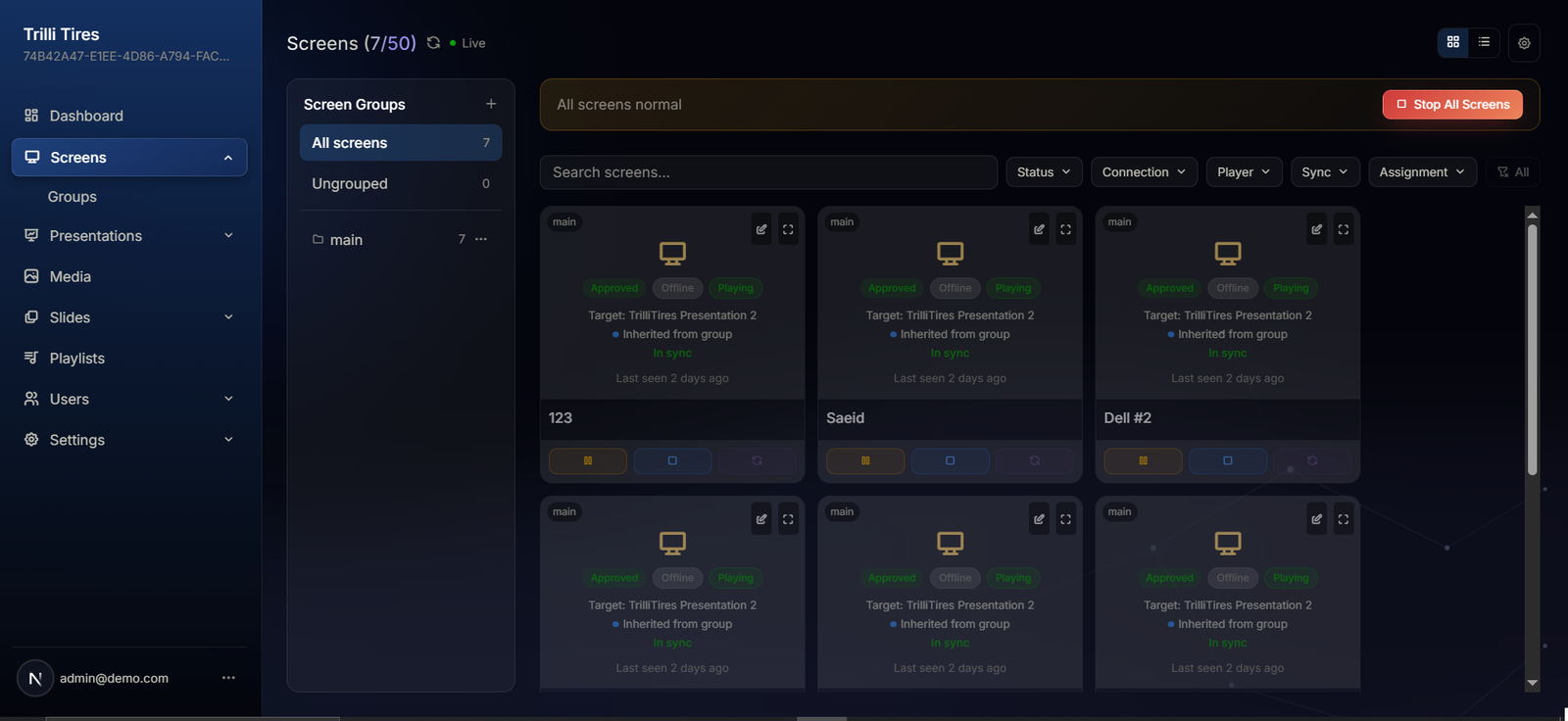Open the Media section in the sidebar

pyautogui.click(x=129, y=277)
